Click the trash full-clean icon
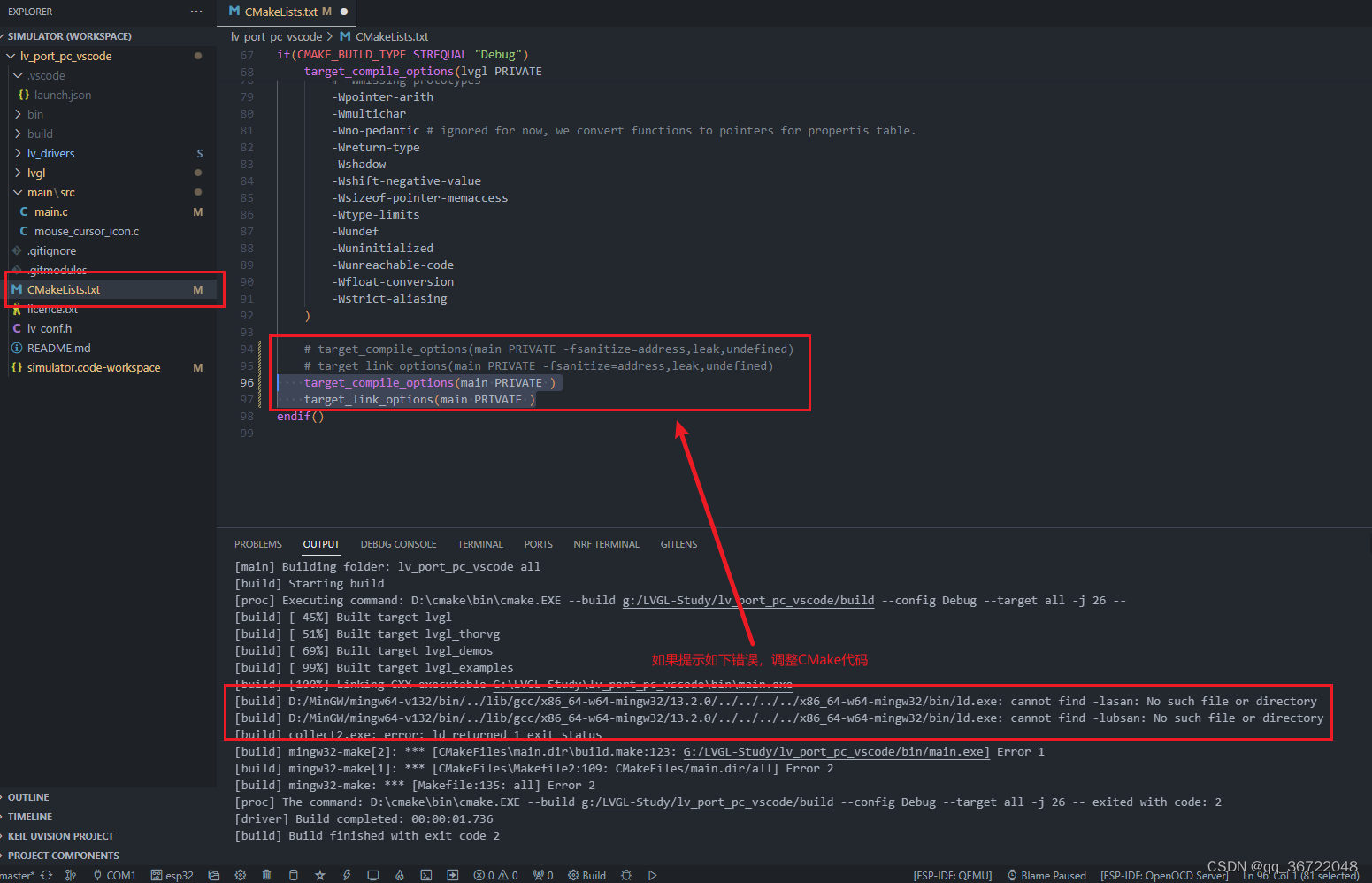The height and width of the screenshot is (883, 1372). coord(266,875)
